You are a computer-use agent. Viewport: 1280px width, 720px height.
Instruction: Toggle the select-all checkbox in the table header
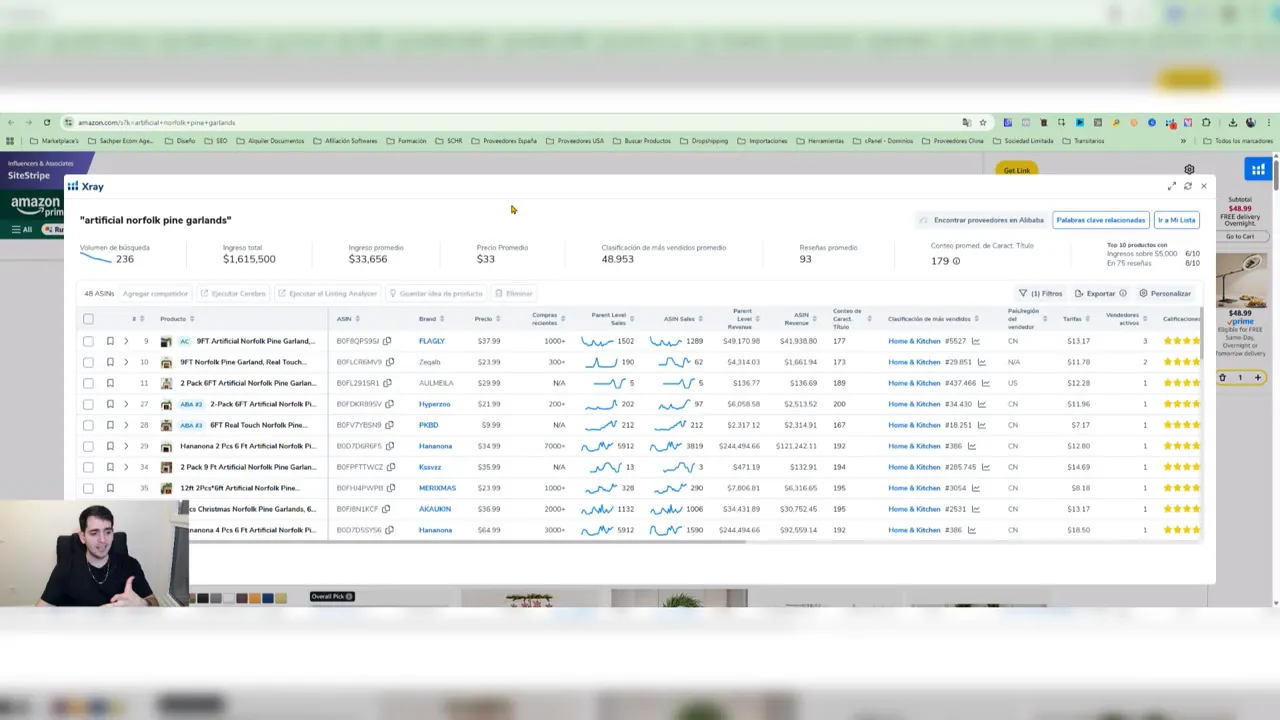coord(88,318)
